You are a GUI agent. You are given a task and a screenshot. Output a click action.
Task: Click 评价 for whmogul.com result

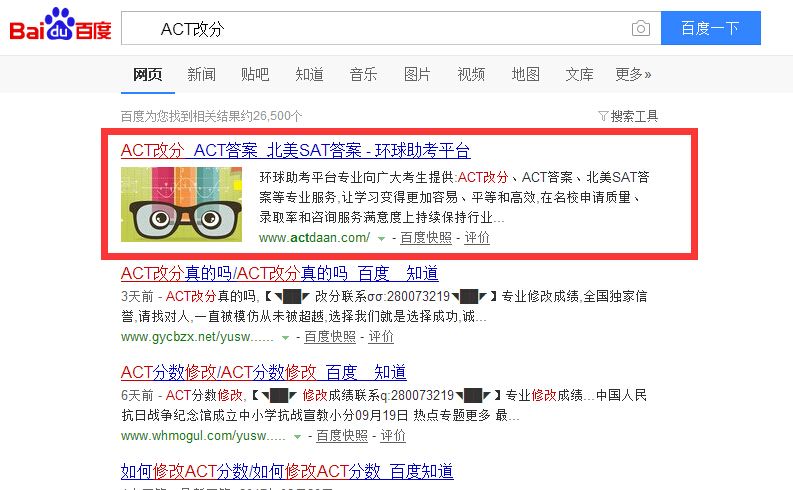[393, 435]
